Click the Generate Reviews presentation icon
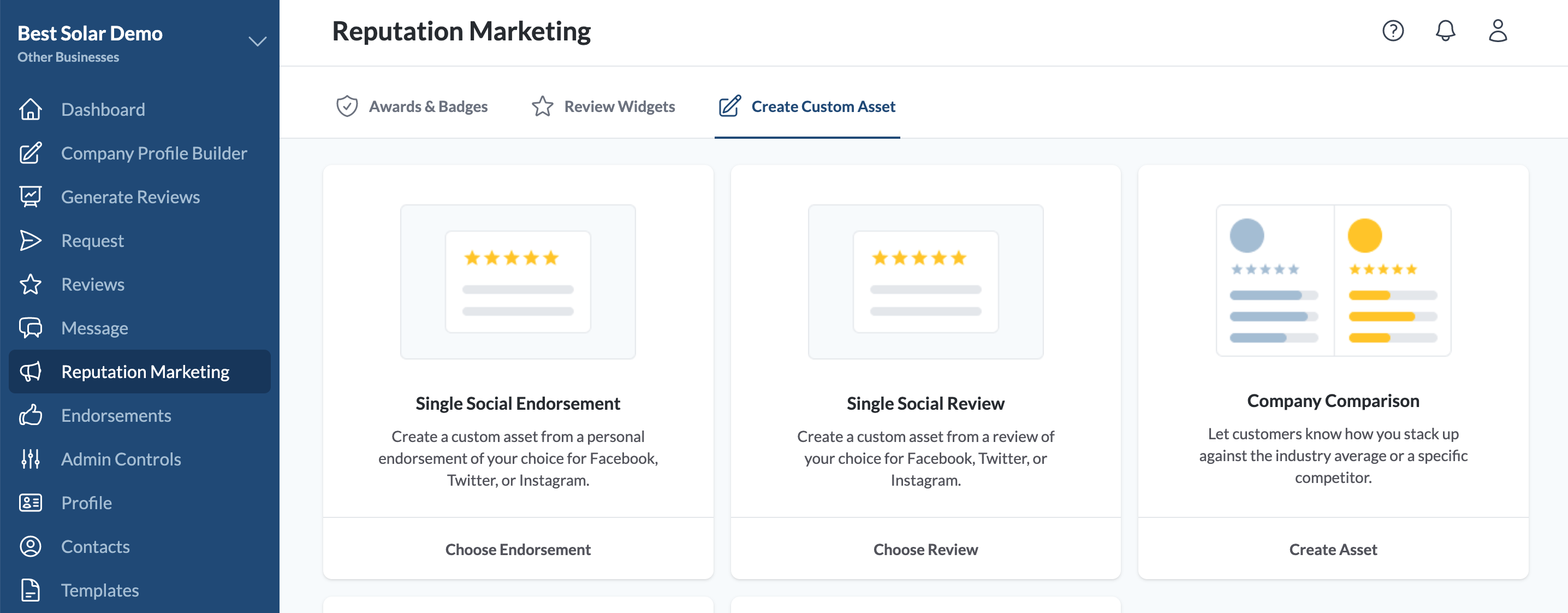Image resolution: width=1568 pixels, height=613 pixels. click(x=31, y=197)
